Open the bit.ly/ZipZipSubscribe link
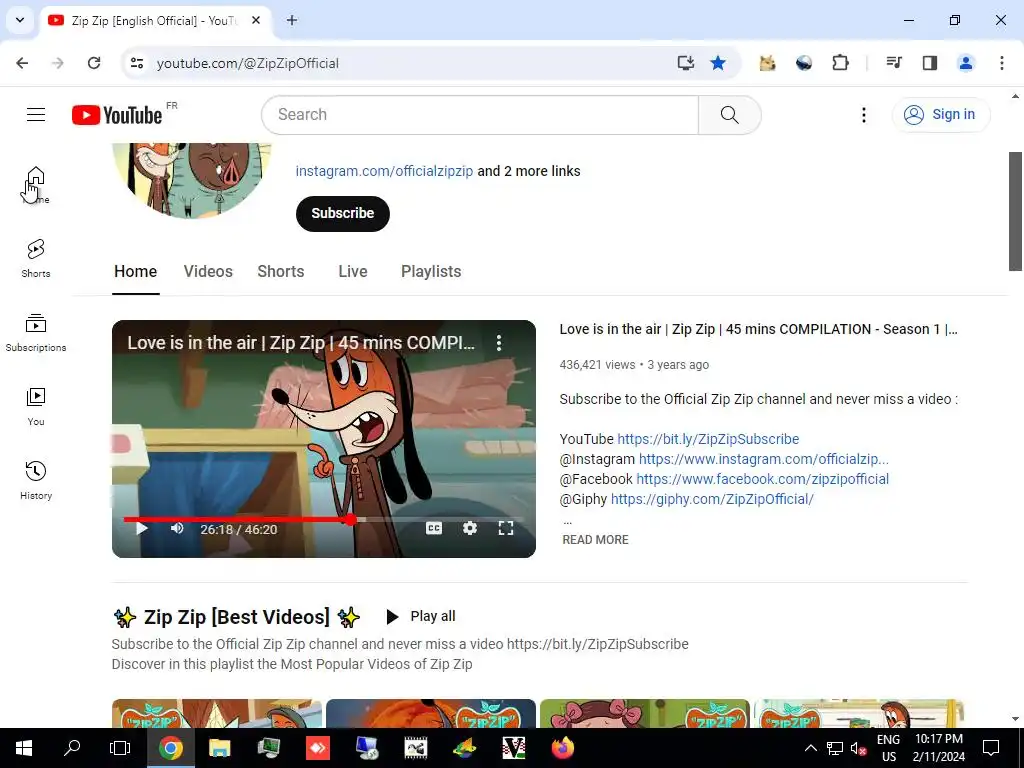1024x768 pixels. pos(708,439)
